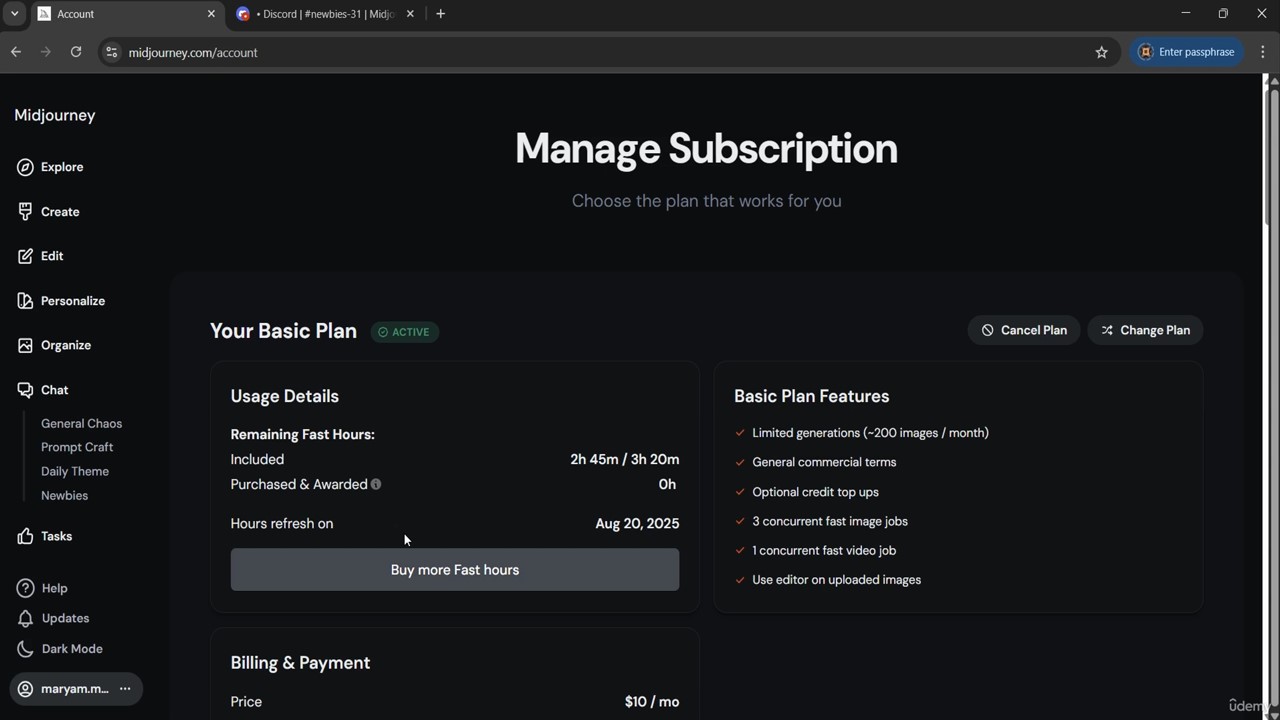Toggle Dark Mode in sidebar

pos(60,649)
